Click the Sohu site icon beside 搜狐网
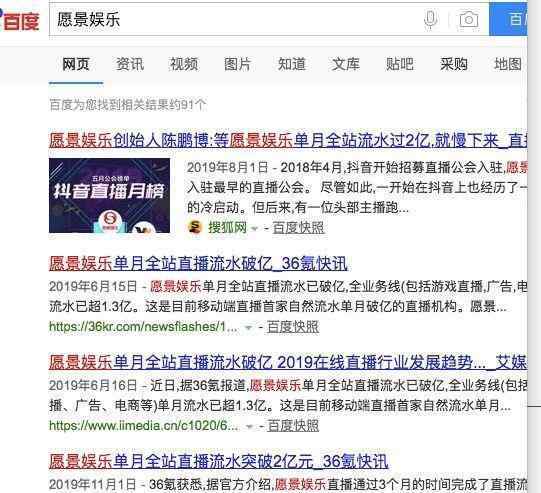Viewport: 541px width, 493px height. [x=195, y=227]
